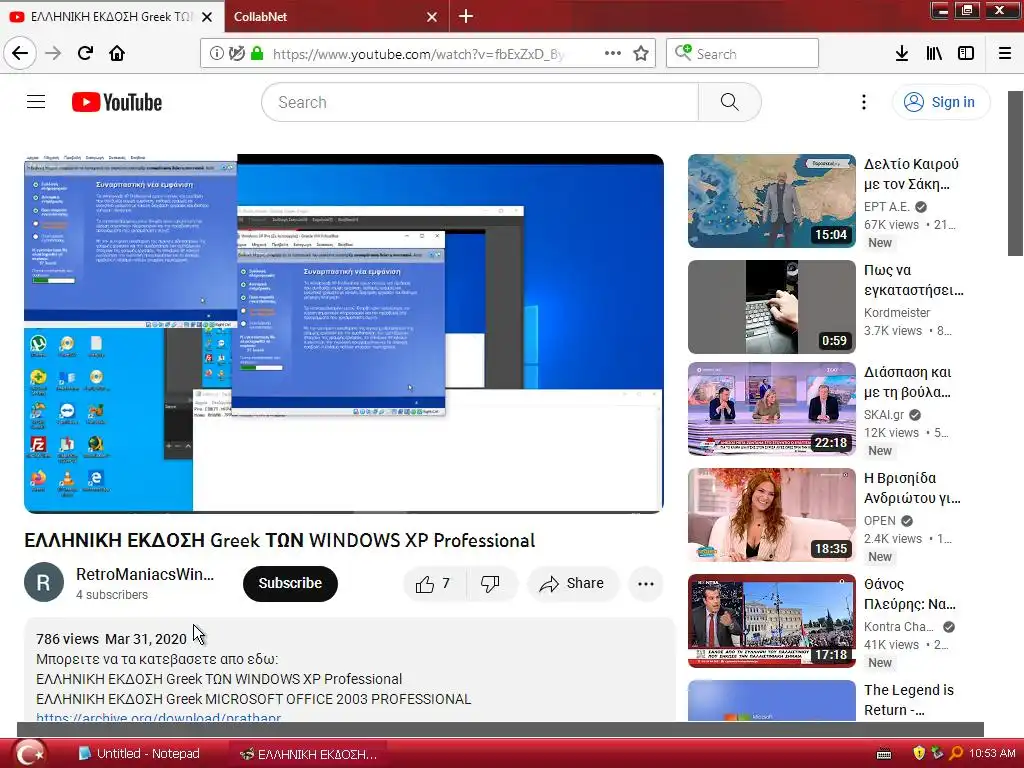Viewport: 1024px width, 768px height.
Task: Click the security shield tray icon
Action: (x=919, y=753)
